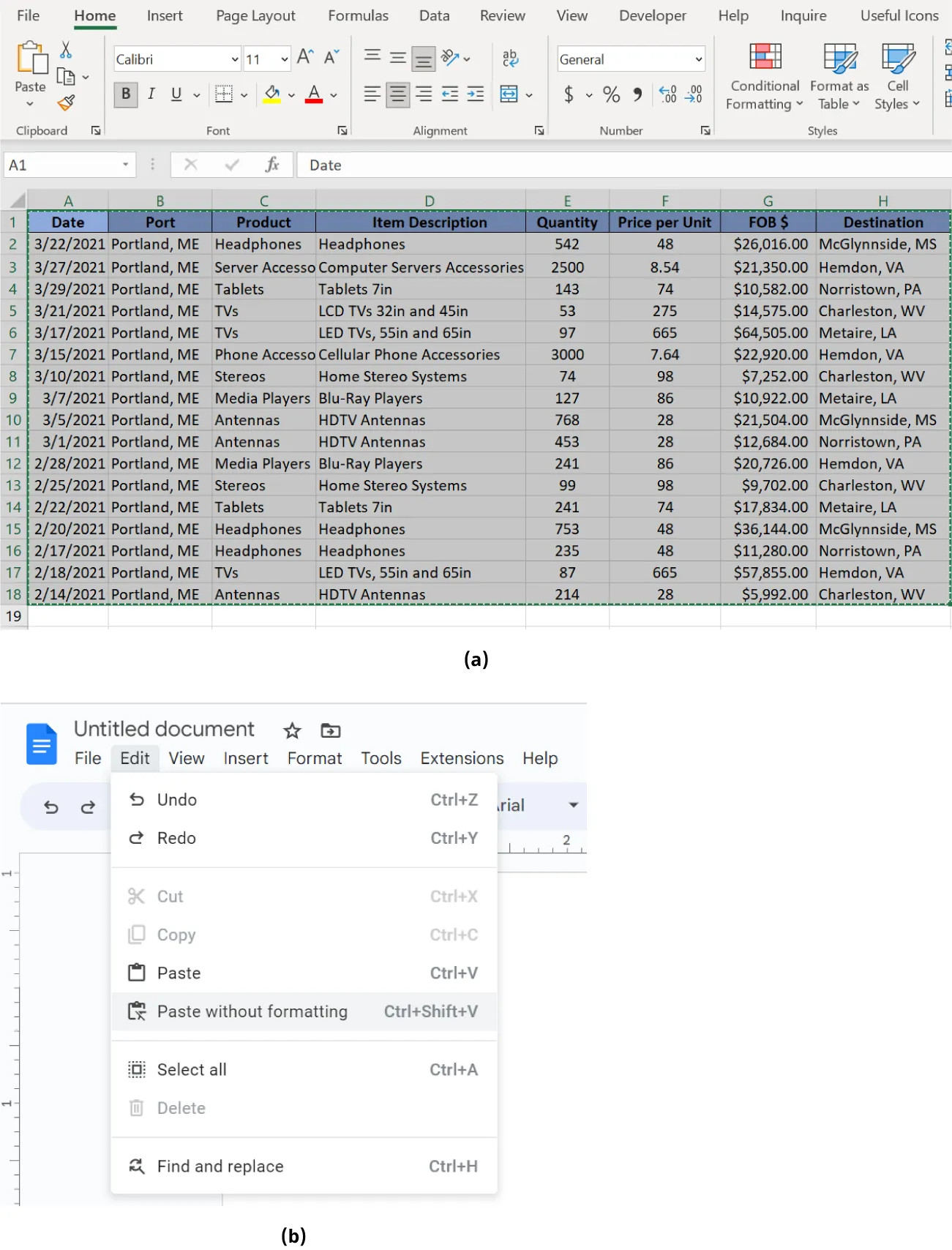
Task: Switch to the Page Layout ribbon tab
Action: pyautogui.click(x=255, y=16)
